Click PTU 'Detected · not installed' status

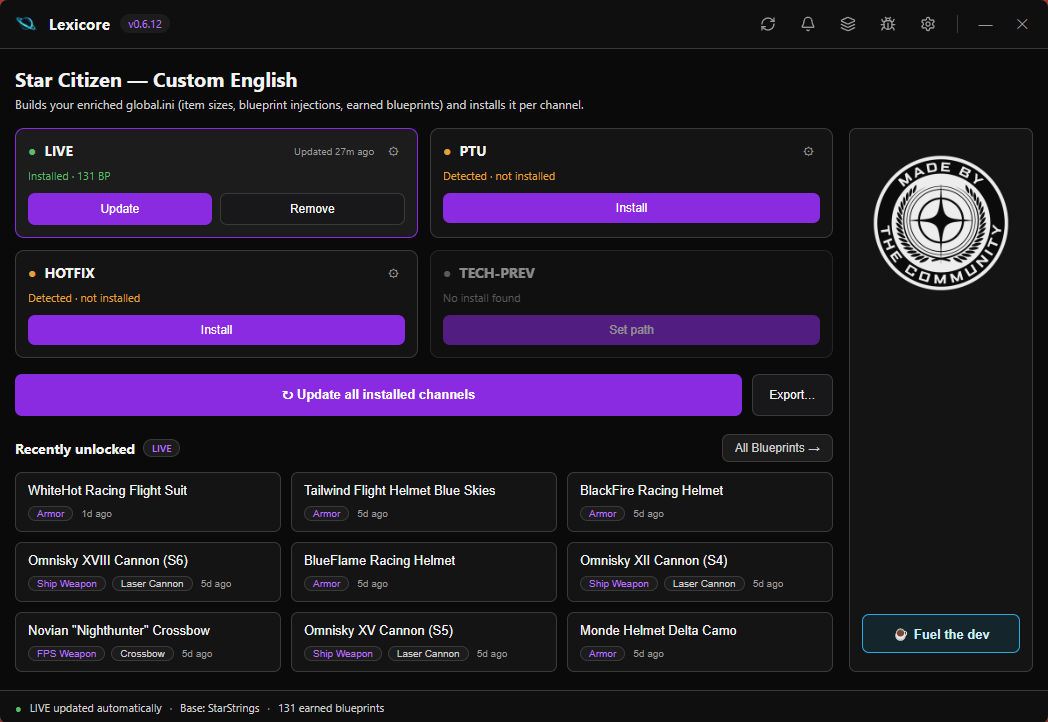tap(499, 176)
